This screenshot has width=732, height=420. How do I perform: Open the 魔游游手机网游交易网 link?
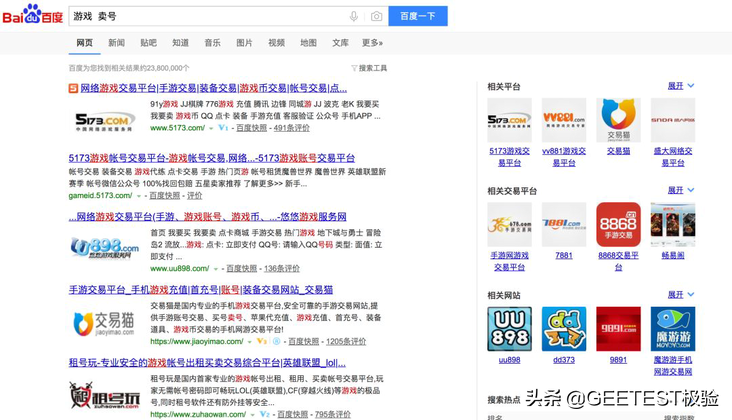pyautogui.click(x=673, y=366)
